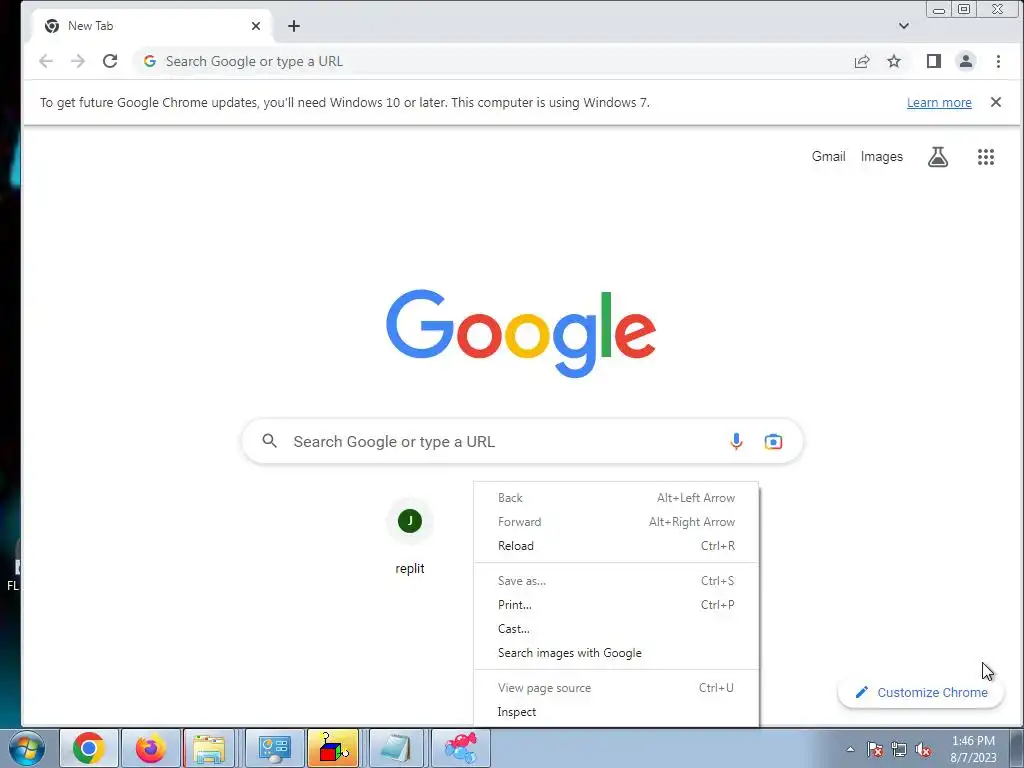Open Search Labs flask icon

[x=938, y=157]
